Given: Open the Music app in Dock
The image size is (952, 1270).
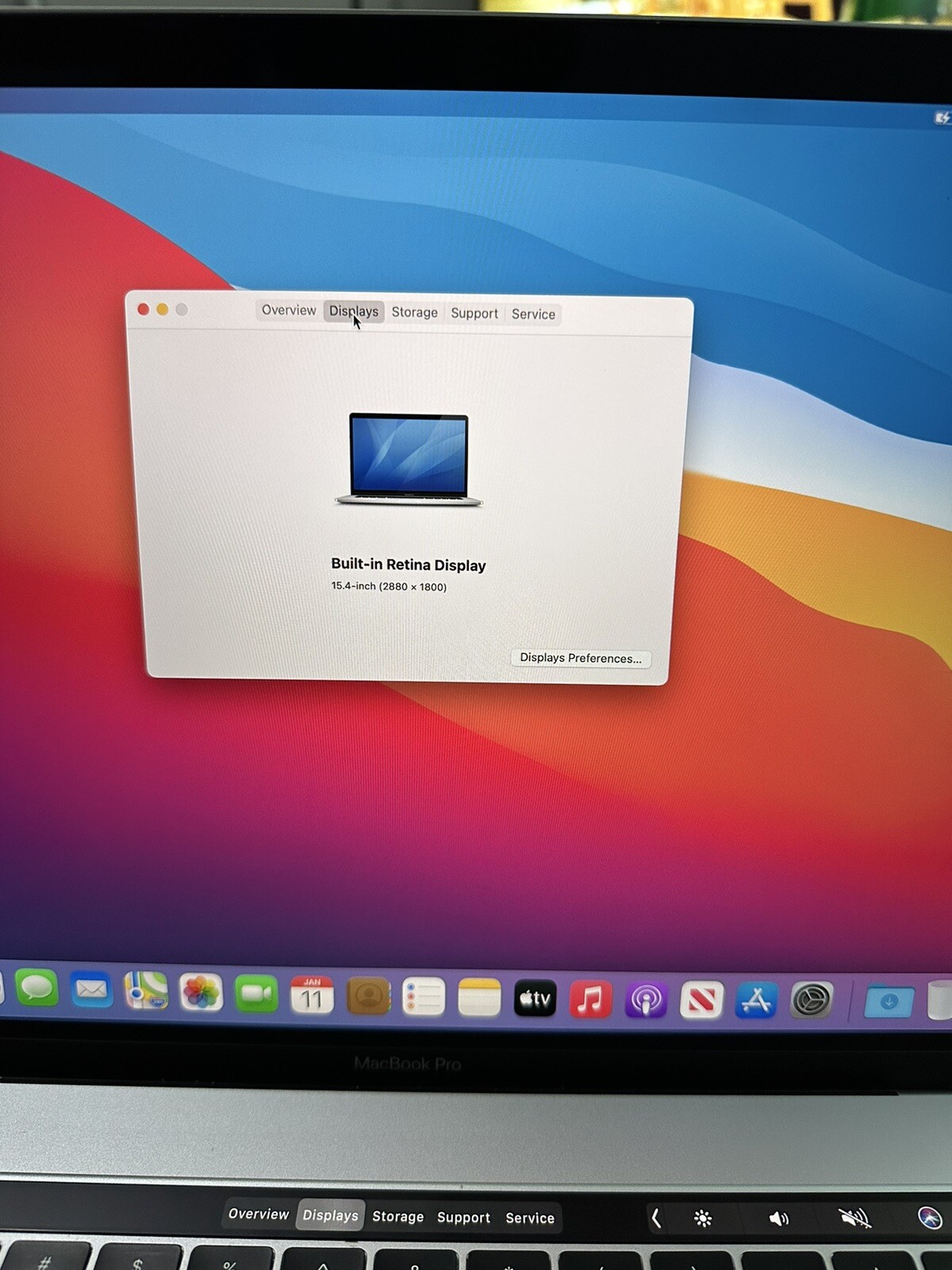Looking at the screenshot, I should click(x=590, y=999).
